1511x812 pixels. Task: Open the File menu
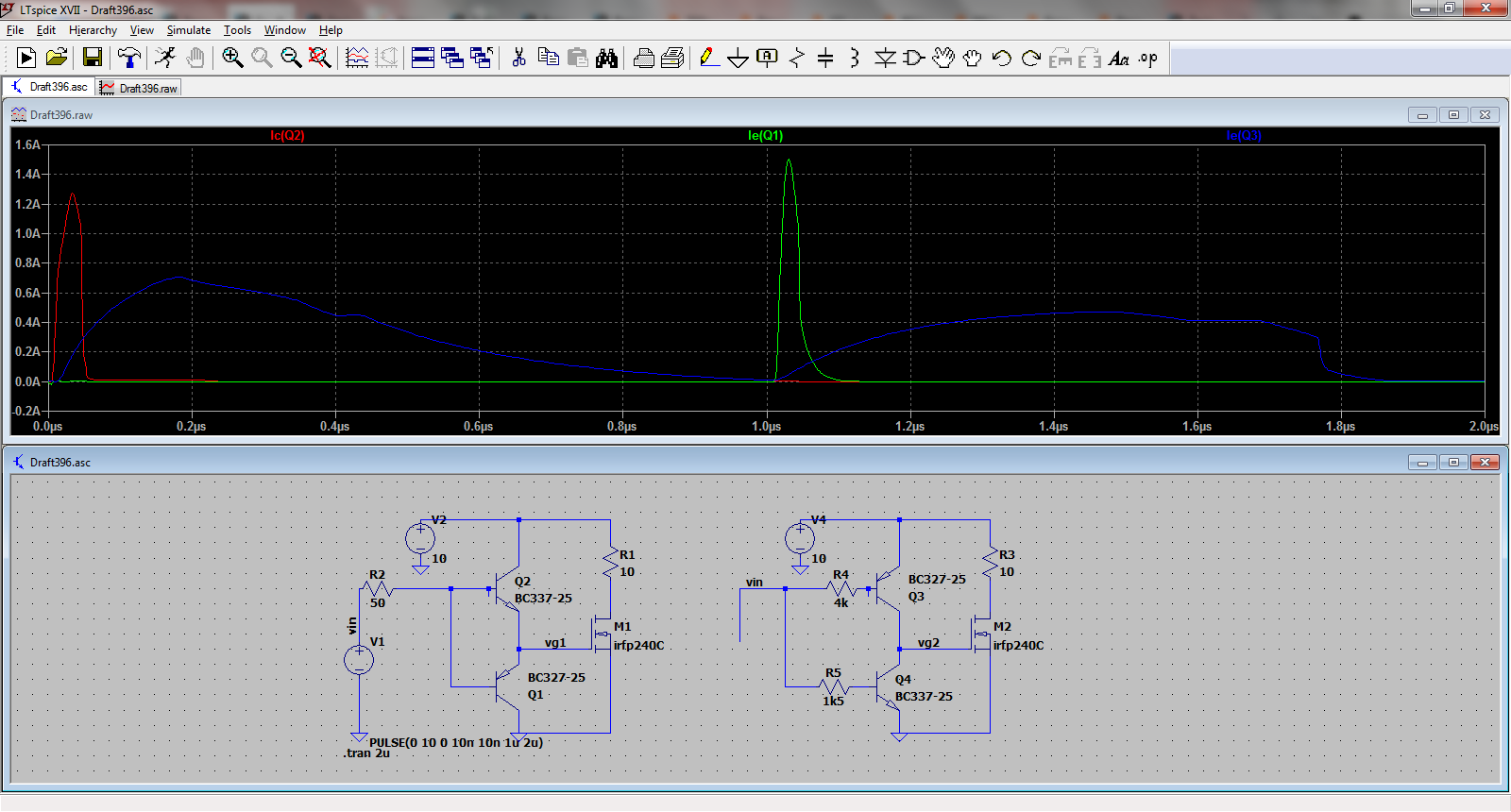click(15, 30)
